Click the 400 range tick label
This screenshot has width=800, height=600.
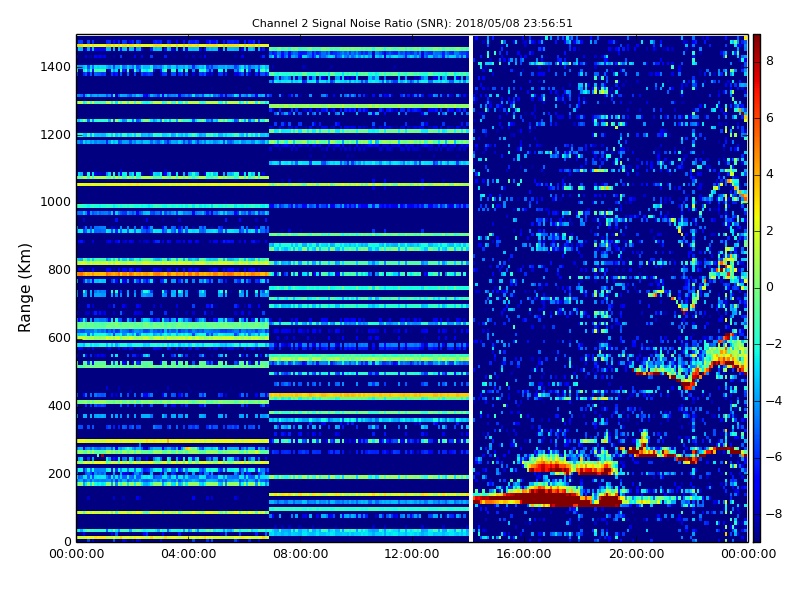pos(59,406)
